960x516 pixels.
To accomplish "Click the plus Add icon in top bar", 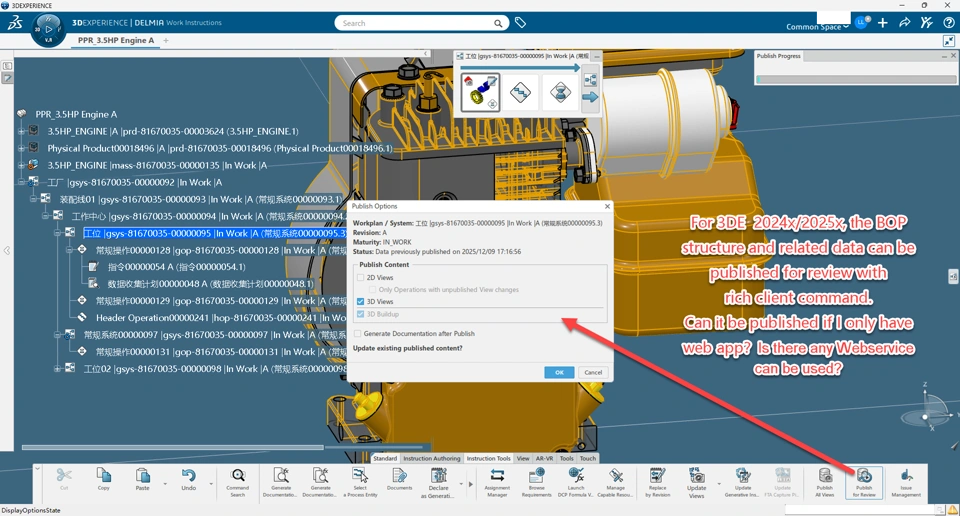I will pyautogui.click(x=883, y=23).
